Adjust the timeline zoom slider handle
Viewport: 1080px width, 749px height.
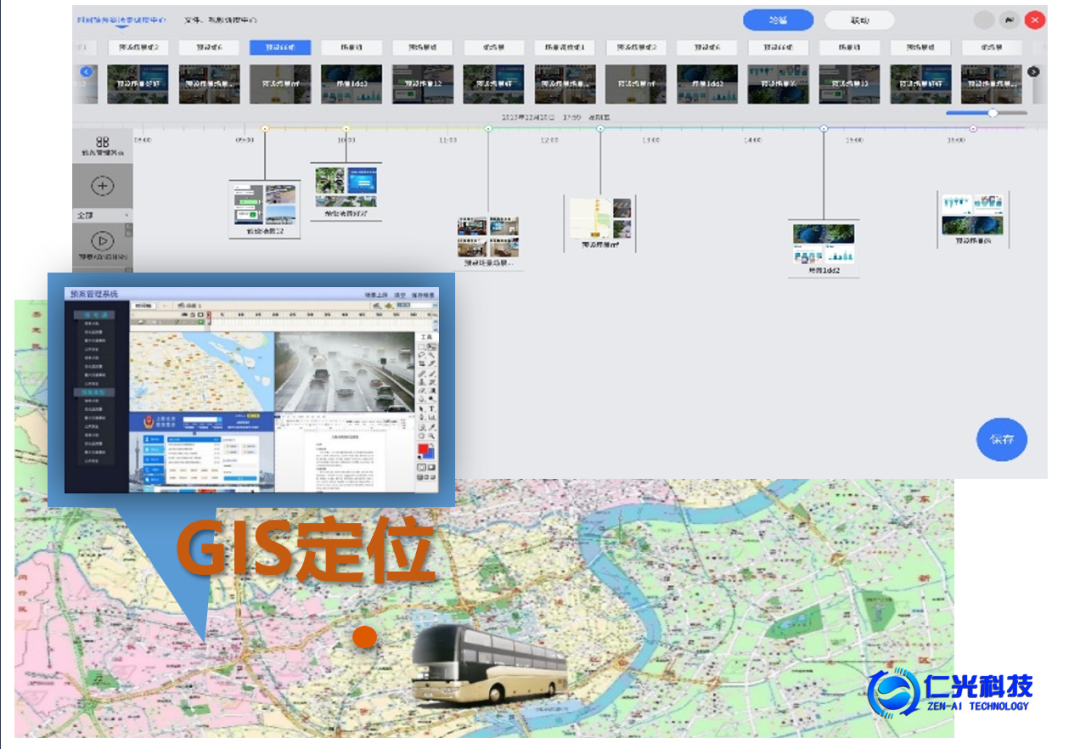pyautogui.click(x=992, y=113)
